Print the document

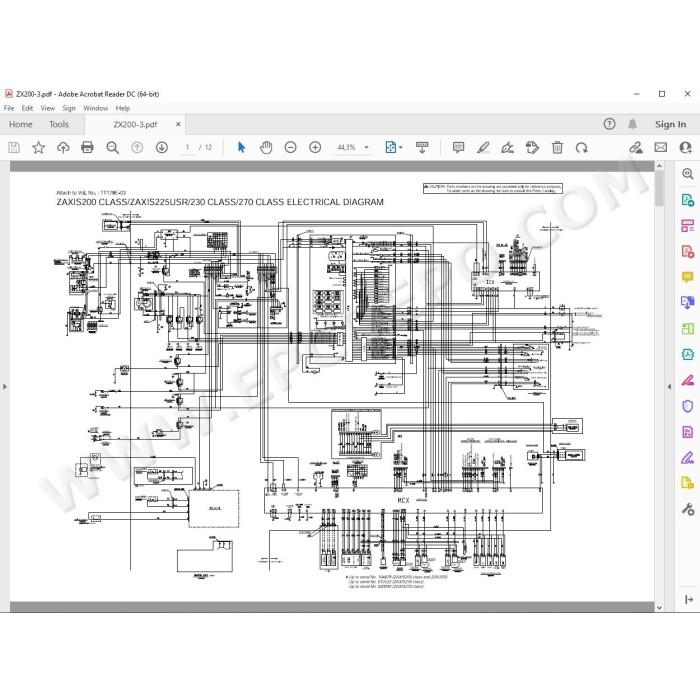point(88,147)
